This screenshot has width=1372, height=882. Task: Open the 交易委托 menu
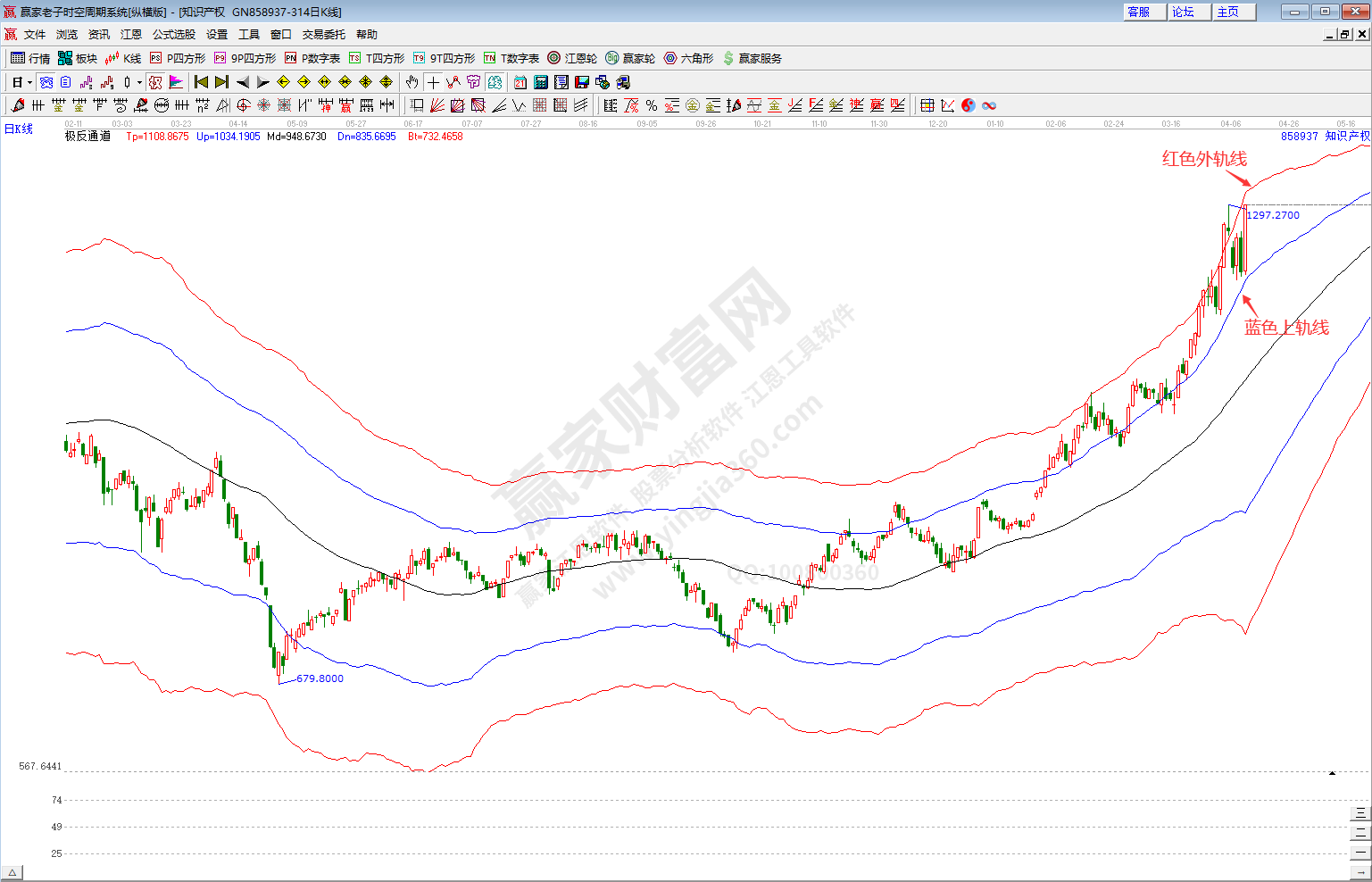point(323,35)
